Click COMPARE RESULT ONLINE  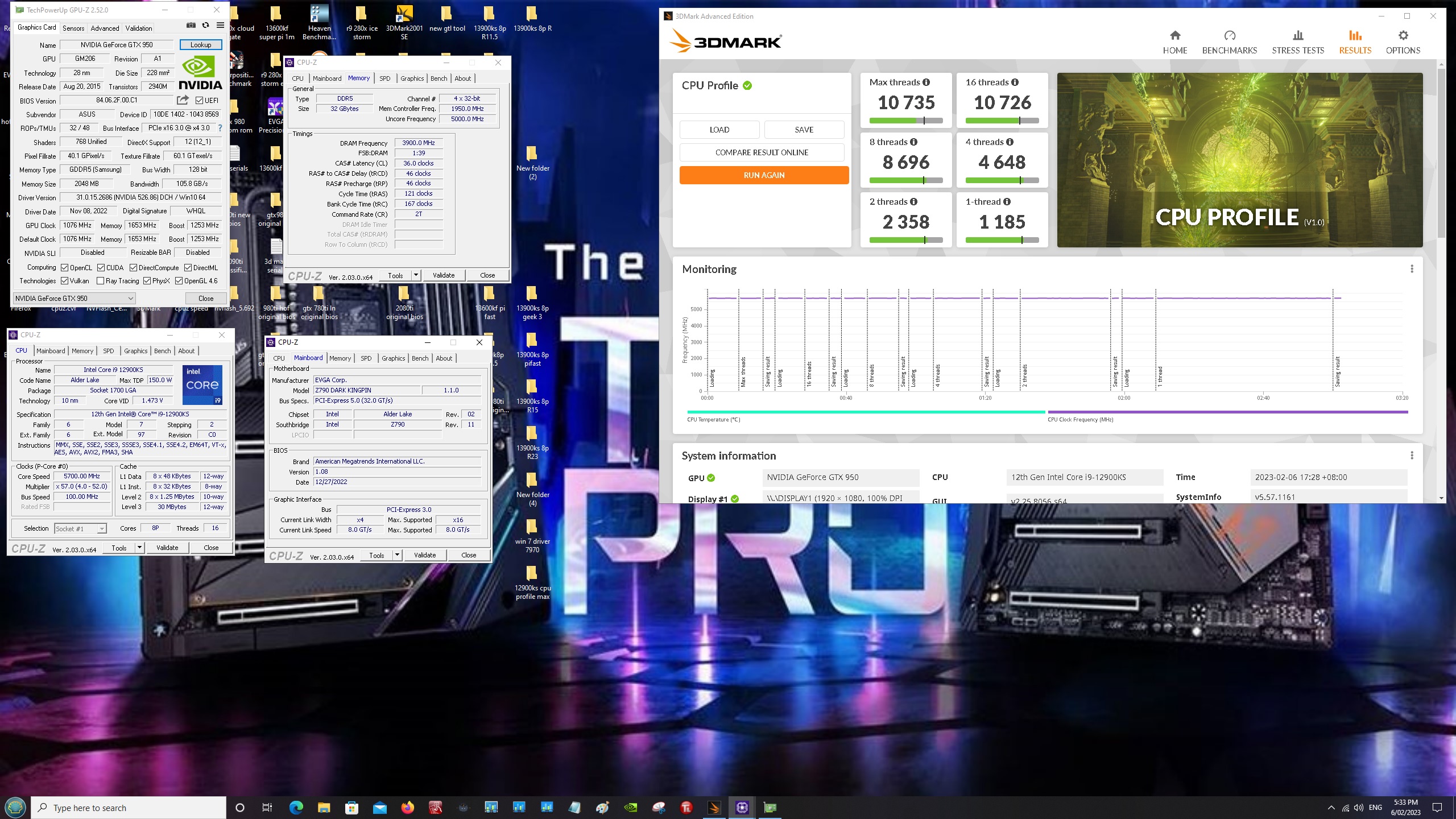click(x=762, y=152)
